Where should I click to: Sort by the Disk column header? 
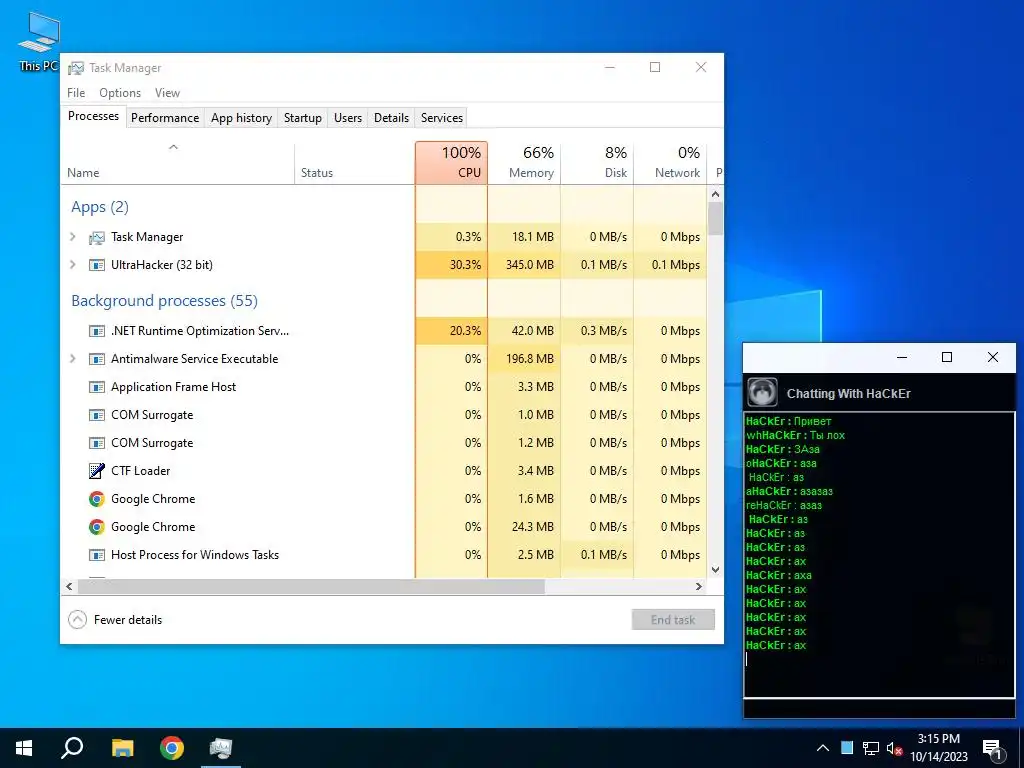pos(598,163)
